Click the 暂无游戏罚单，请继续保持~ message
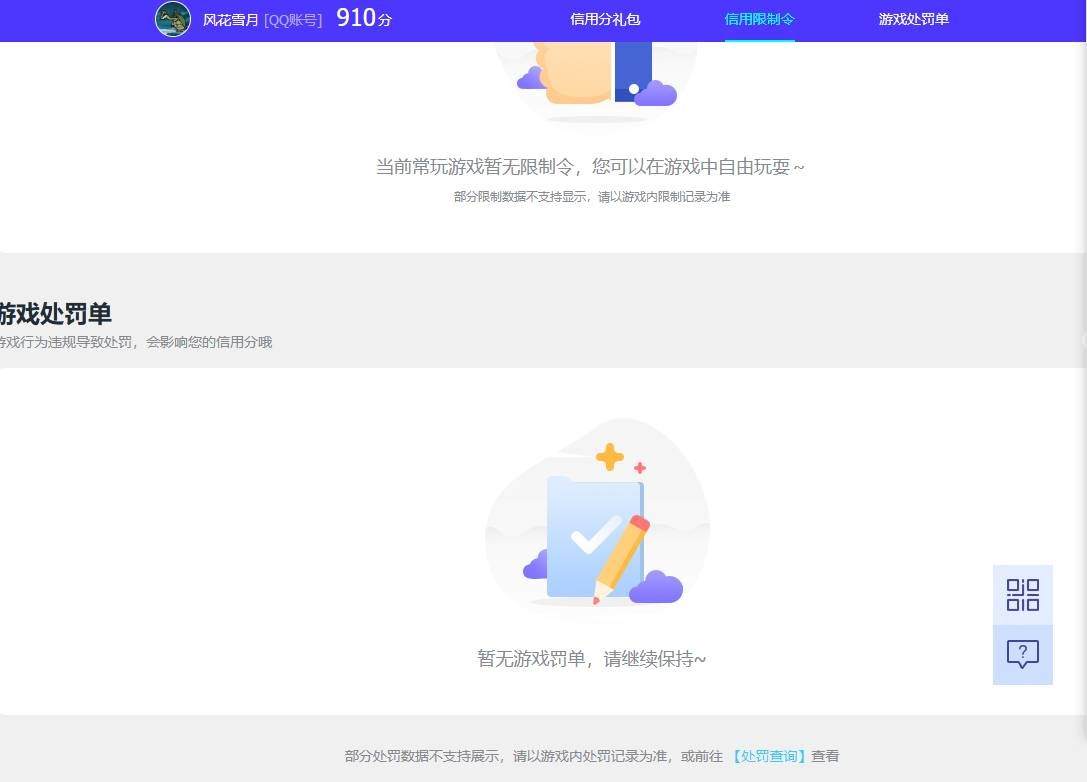Screen dimensions: 1087x782 tap(591, 659)
